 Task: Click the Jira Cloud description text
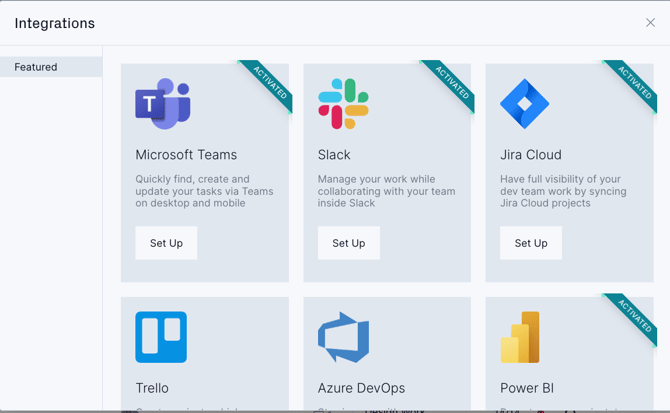pyautogui.click(x=564, y=191)
